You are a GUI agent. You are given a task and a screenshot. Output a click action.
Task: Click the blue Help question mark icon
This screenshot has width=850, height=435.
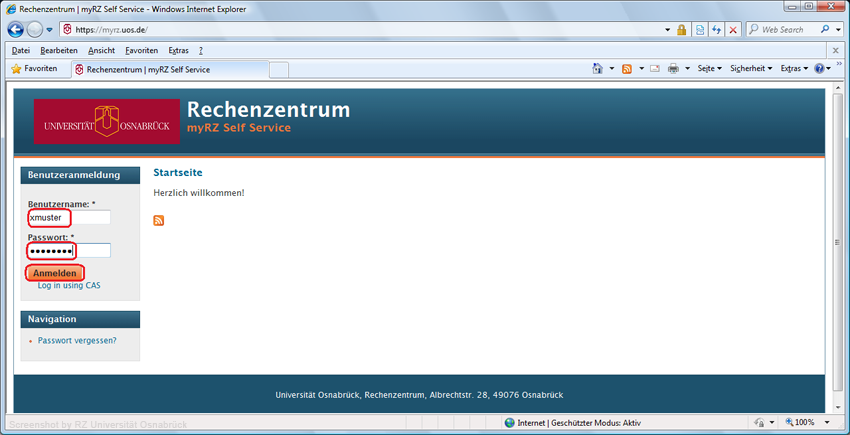(819, 69)
